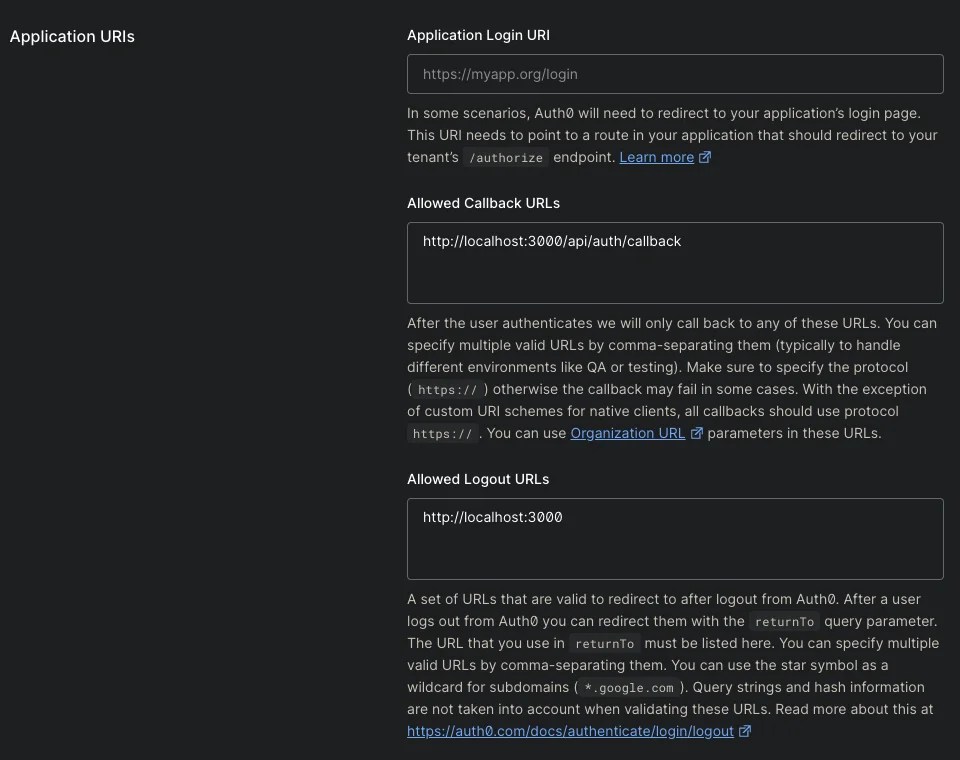Image resolution: width=960 pixels, height=760 pixels.
Task: Click external icon after logout docs URL
Action: click(x=745, y=732)
